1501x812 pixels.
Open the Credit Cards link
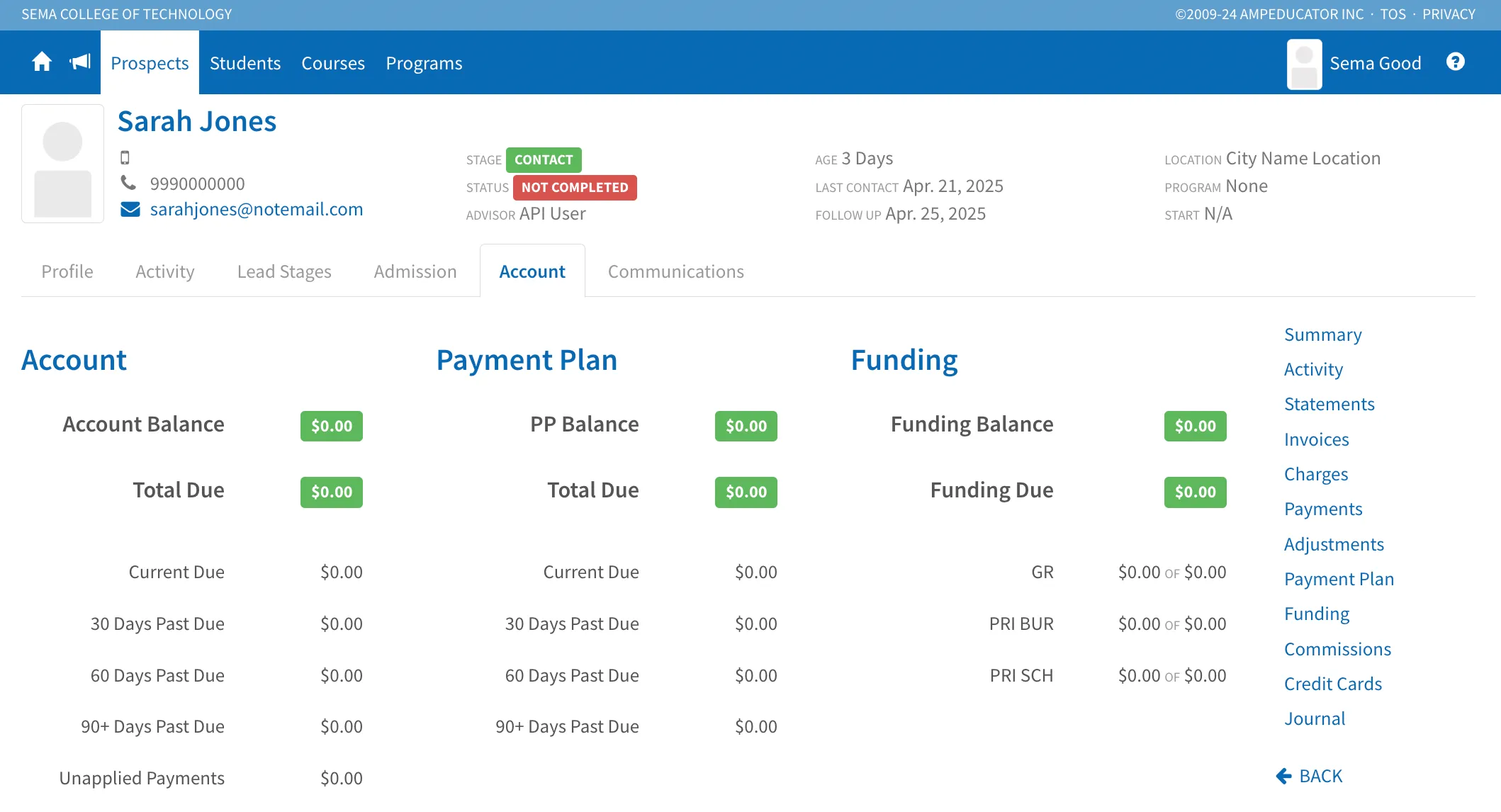click(x=1333, y=684)
